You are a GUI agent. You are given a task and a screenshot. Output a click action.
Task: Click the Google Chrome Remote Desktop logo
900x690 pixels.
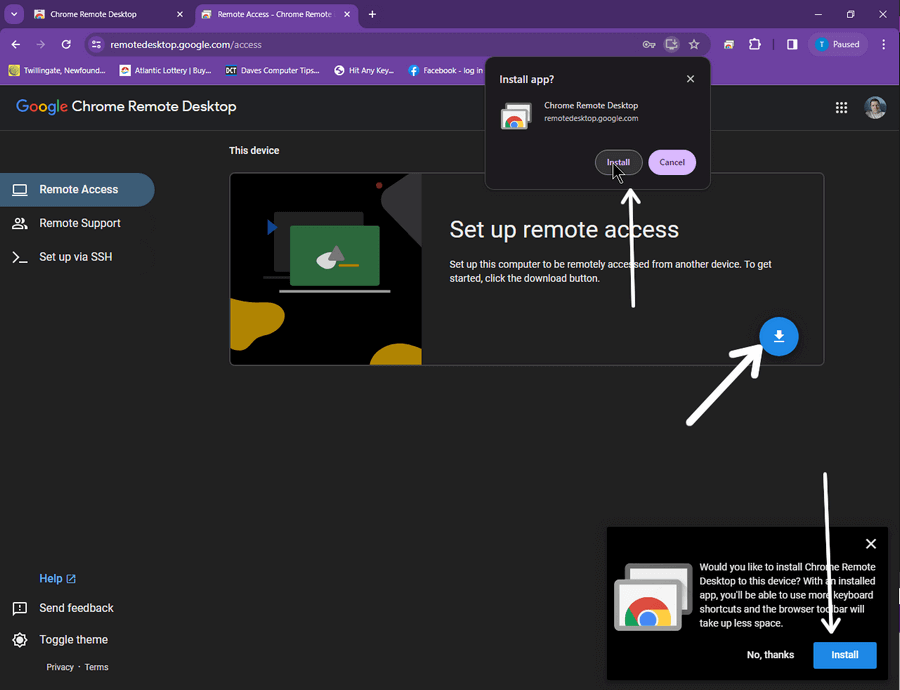126,107
